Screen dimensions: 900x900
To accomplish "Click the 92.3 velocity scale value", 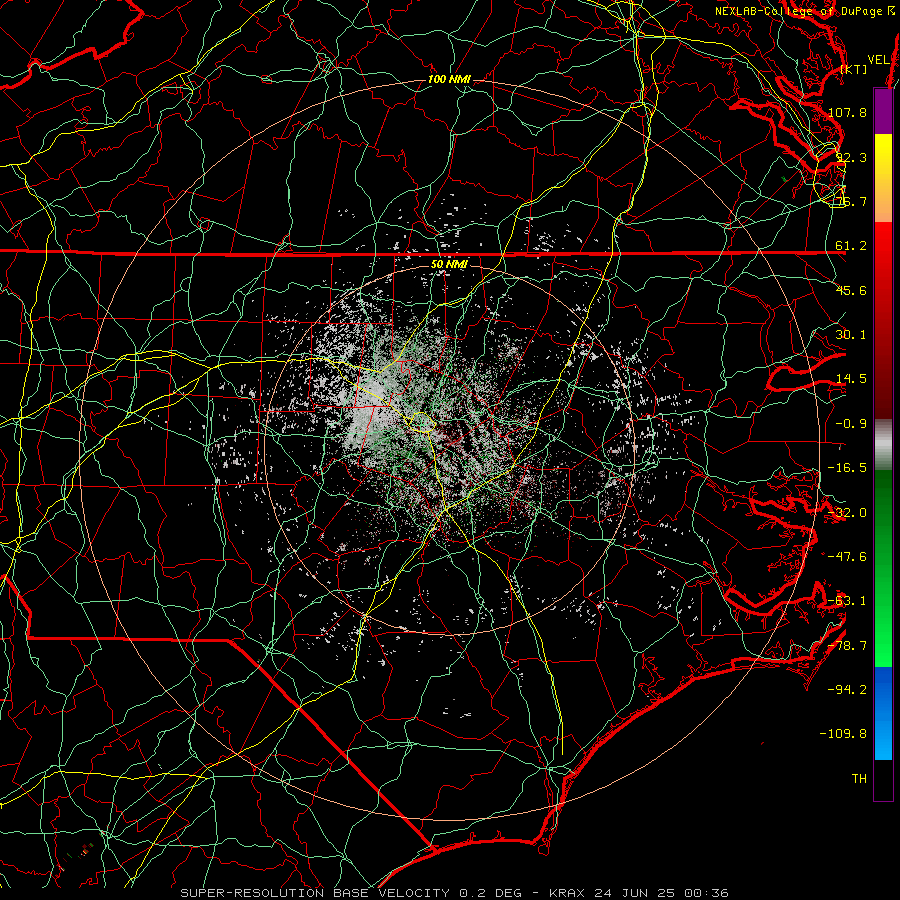I will click(x=851, y=157).
